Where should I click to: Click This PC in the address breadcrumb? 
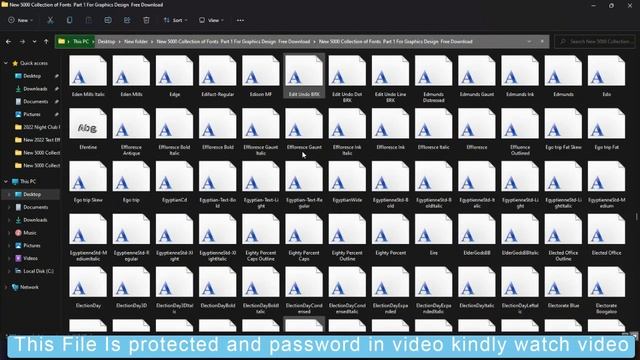80,42
